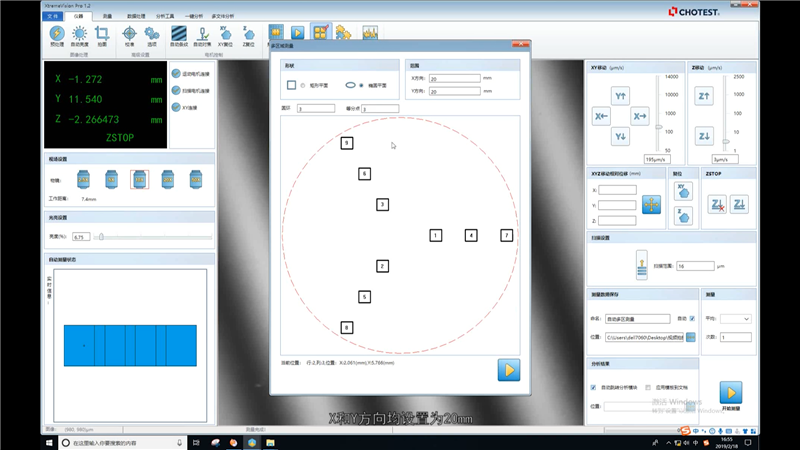Click the blue move-to-relative-position arrows icon
This screenshot has width=800, height=450.
(x=651, y=204)
